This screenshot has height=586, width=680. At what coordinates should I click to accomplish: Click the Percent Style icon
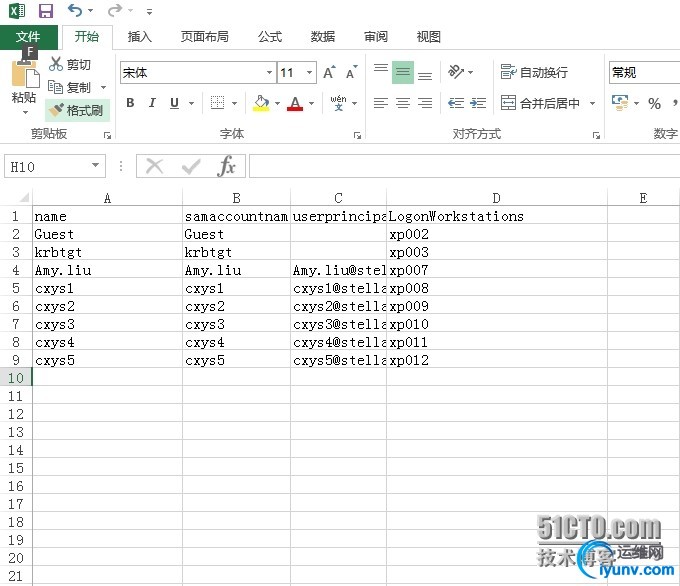[654, 103]
